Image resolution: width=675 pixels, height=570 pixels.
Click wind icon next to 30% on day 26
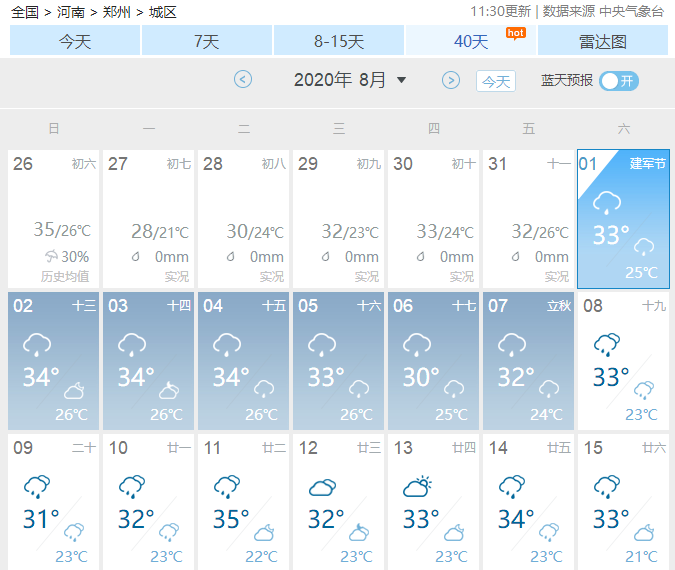pyautogui.click(x=51, y=257)
